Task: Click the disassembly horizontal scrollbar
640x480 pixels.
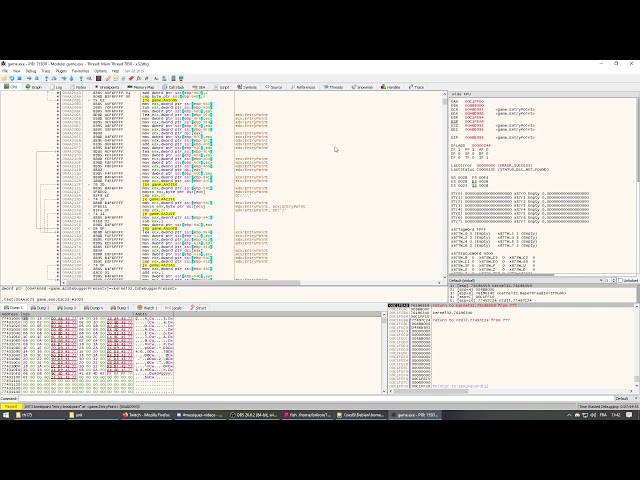Action: [183, 282]
